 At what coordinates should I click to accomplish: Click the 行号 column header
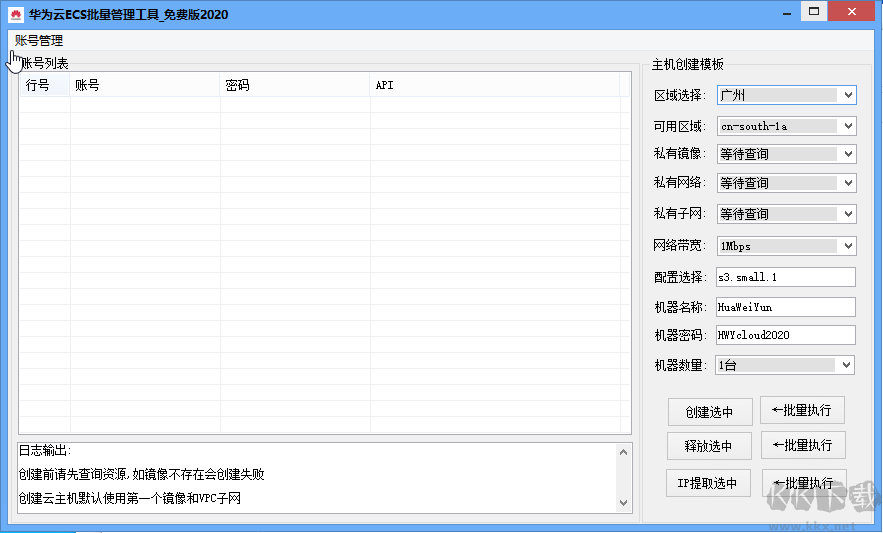coord(45,85)
